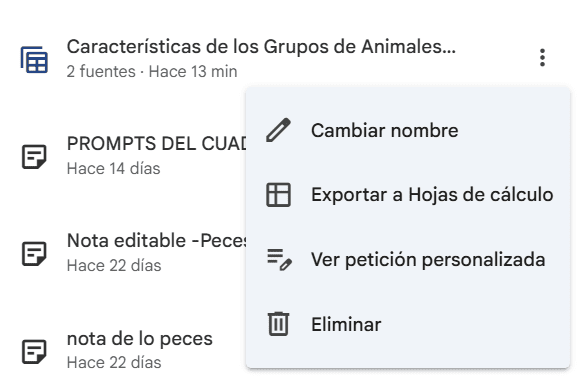Screen dimensions: 580x376
Task: Click the spreadsheet export icon in menu
Action: (x=278, y=195)
